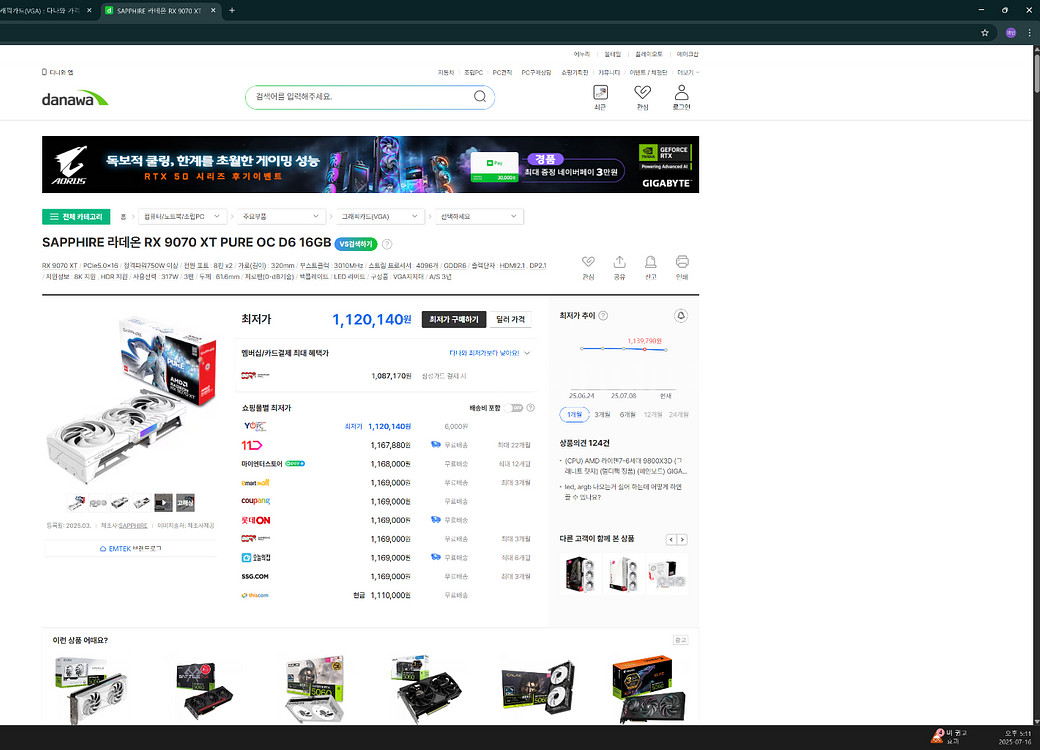Click the login person icon
Screen dimensions: 1040x750
tap(681, 92)
